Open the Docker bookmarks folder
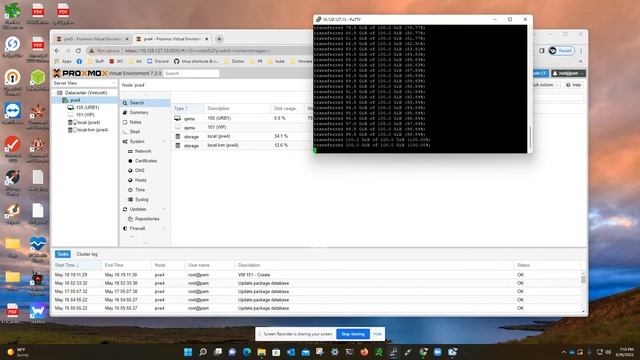 [x=234, y=61]
